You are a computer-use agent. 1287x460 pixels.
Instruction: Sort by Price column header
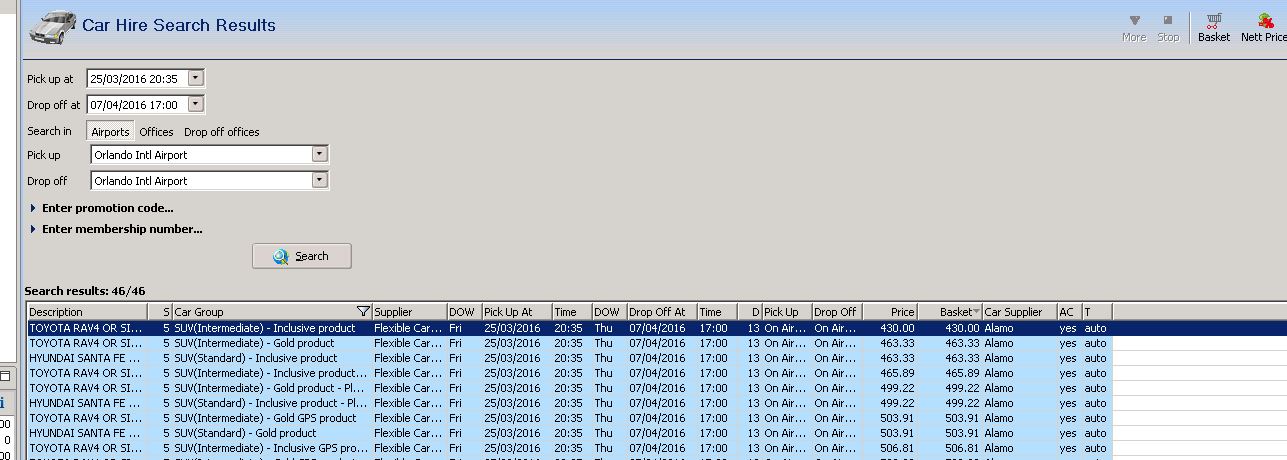(x=890, y=312)
